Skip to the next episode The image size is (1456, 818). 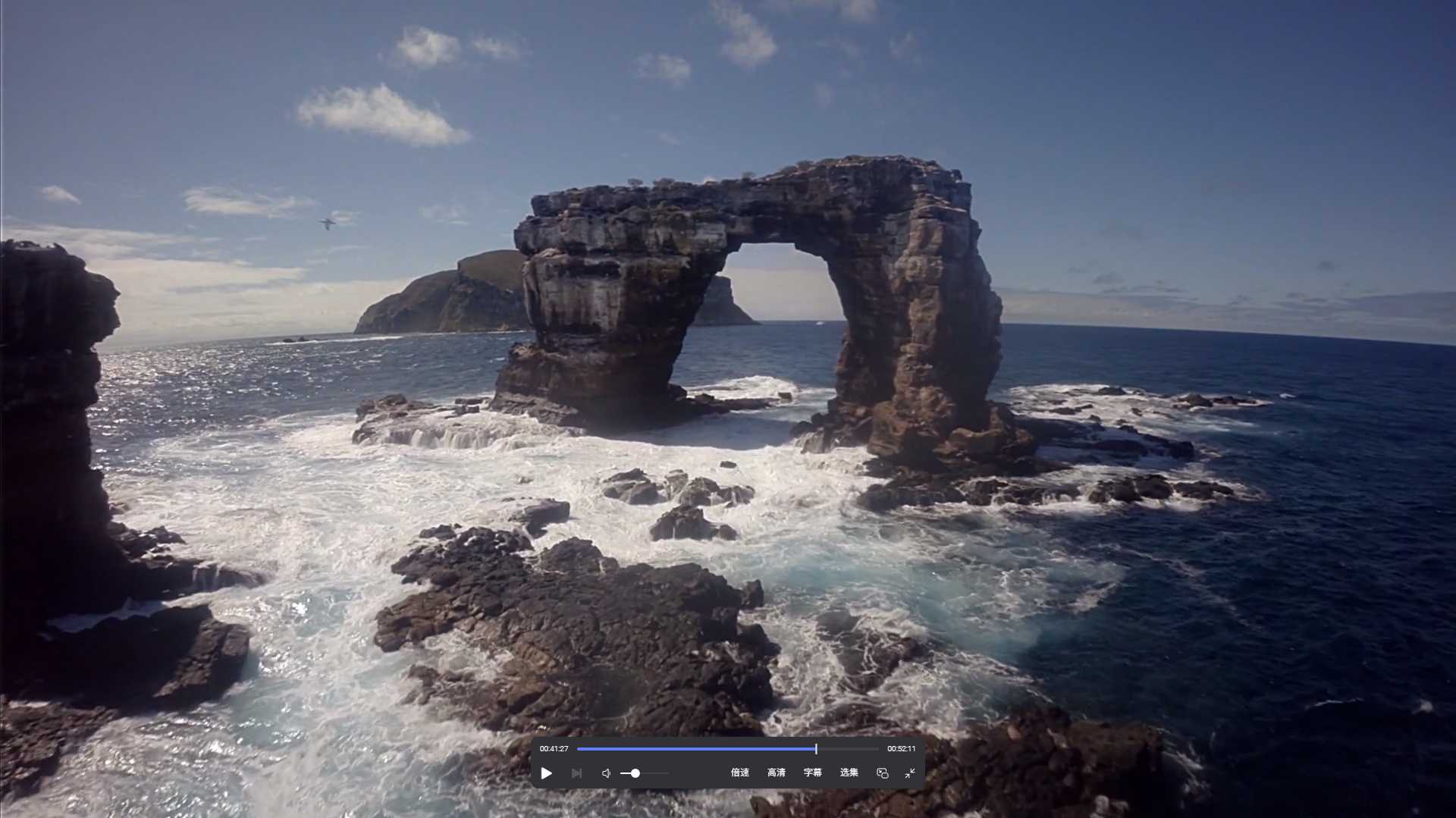pos(576,773)
